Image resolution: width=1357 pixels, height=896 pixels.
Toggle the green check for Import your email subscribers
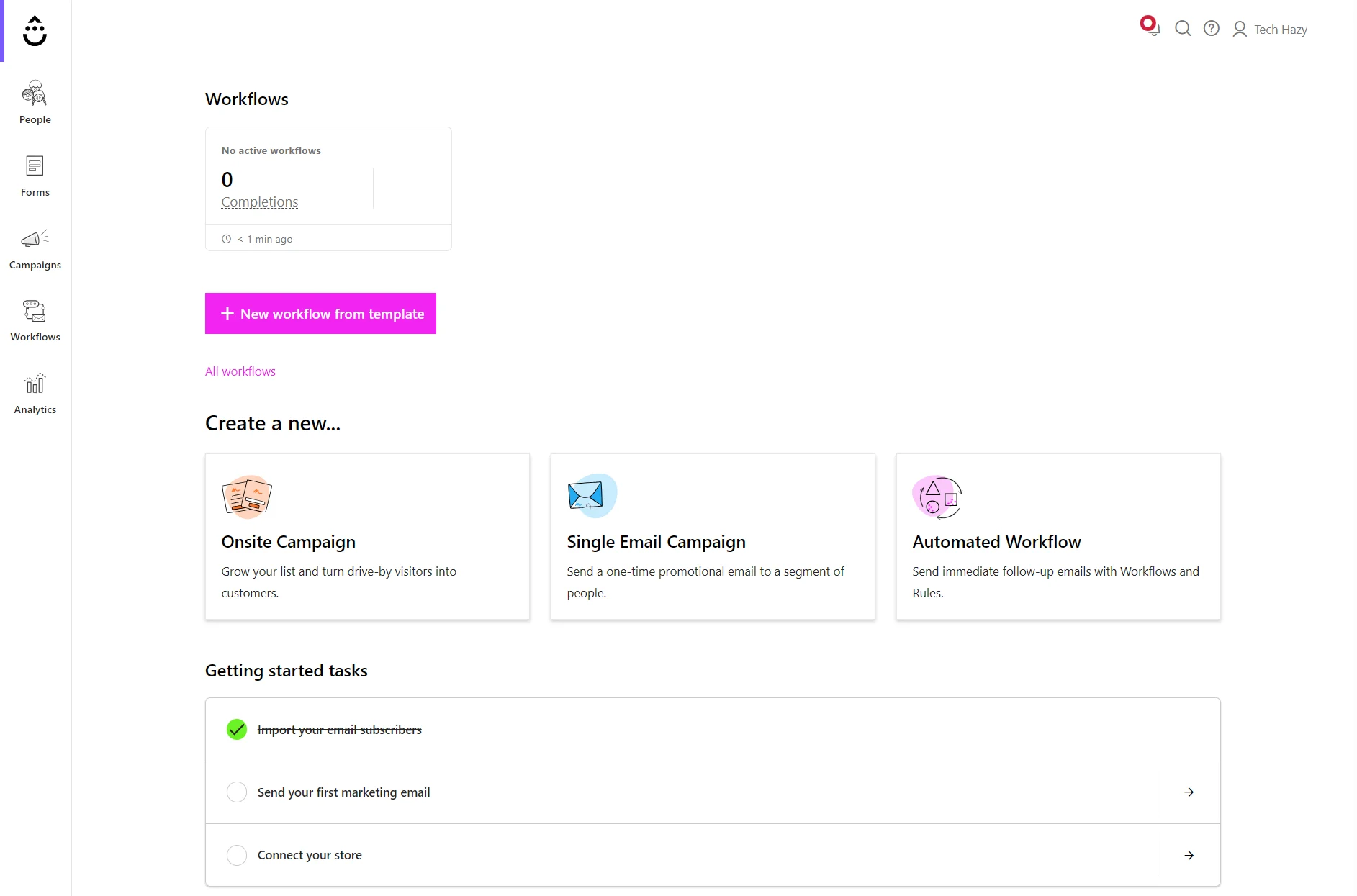tap(237, 730)
